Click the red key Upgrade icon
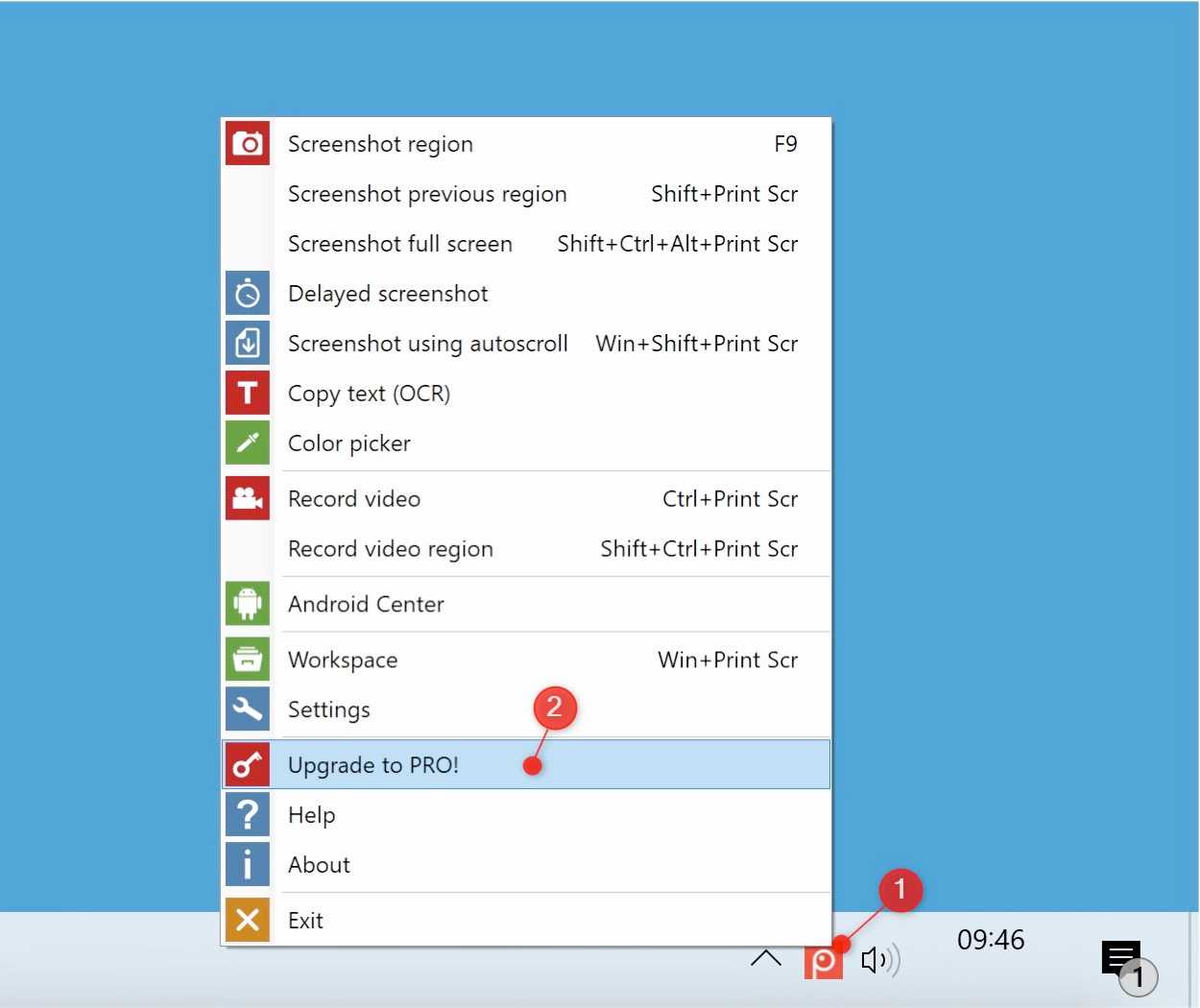 (x=248, y=765)
